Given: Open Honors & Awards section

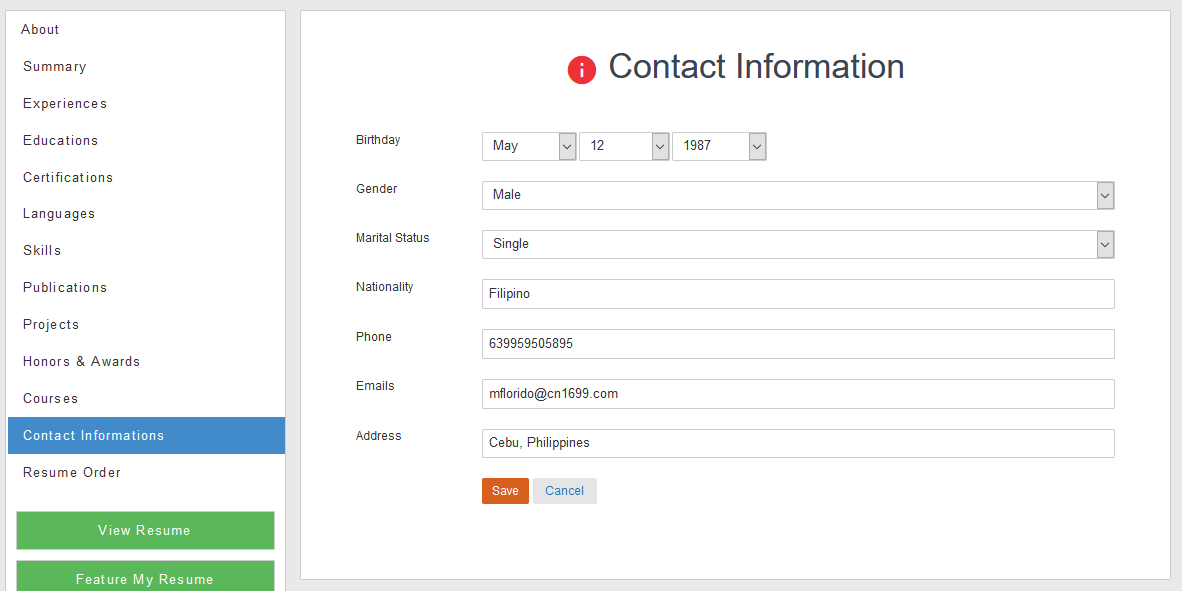Looking at the screenshot, I should pyautogui.click(x=81, y=362).
